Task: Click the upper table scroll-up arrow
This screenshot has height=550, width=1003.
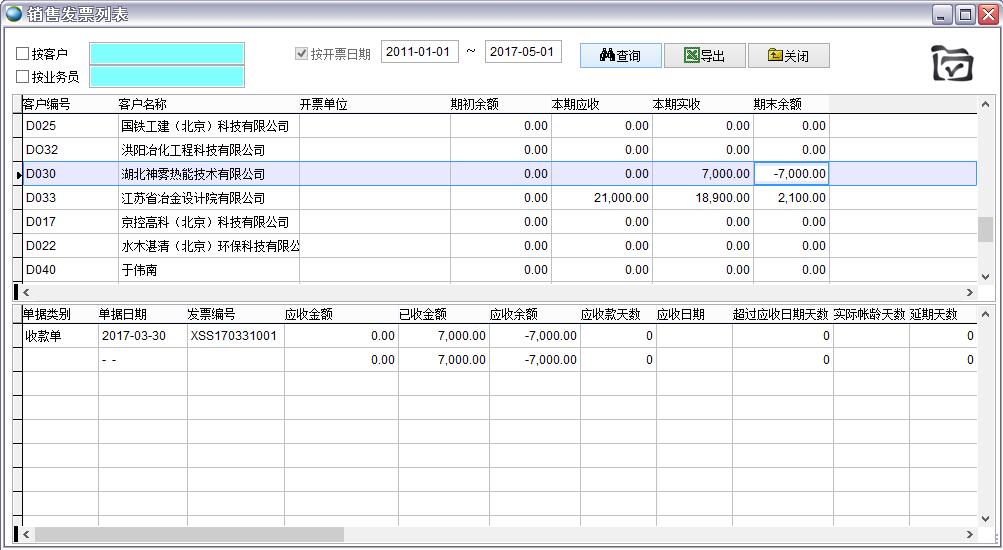Action: (x=986, y=104)
